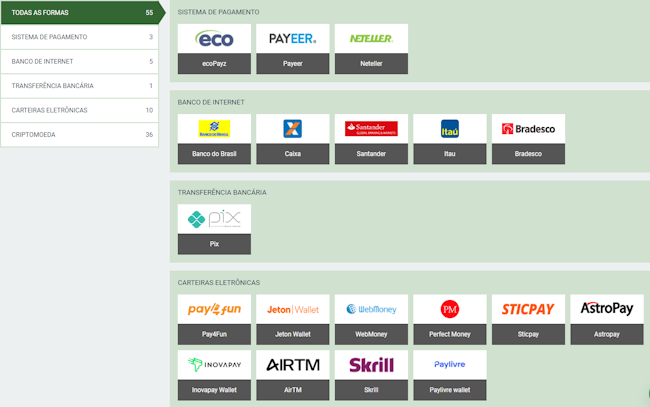Click the count 10 beside Carteiras Eletrônicas
This screenshot has height=407, width=650.
pos(149,110)
